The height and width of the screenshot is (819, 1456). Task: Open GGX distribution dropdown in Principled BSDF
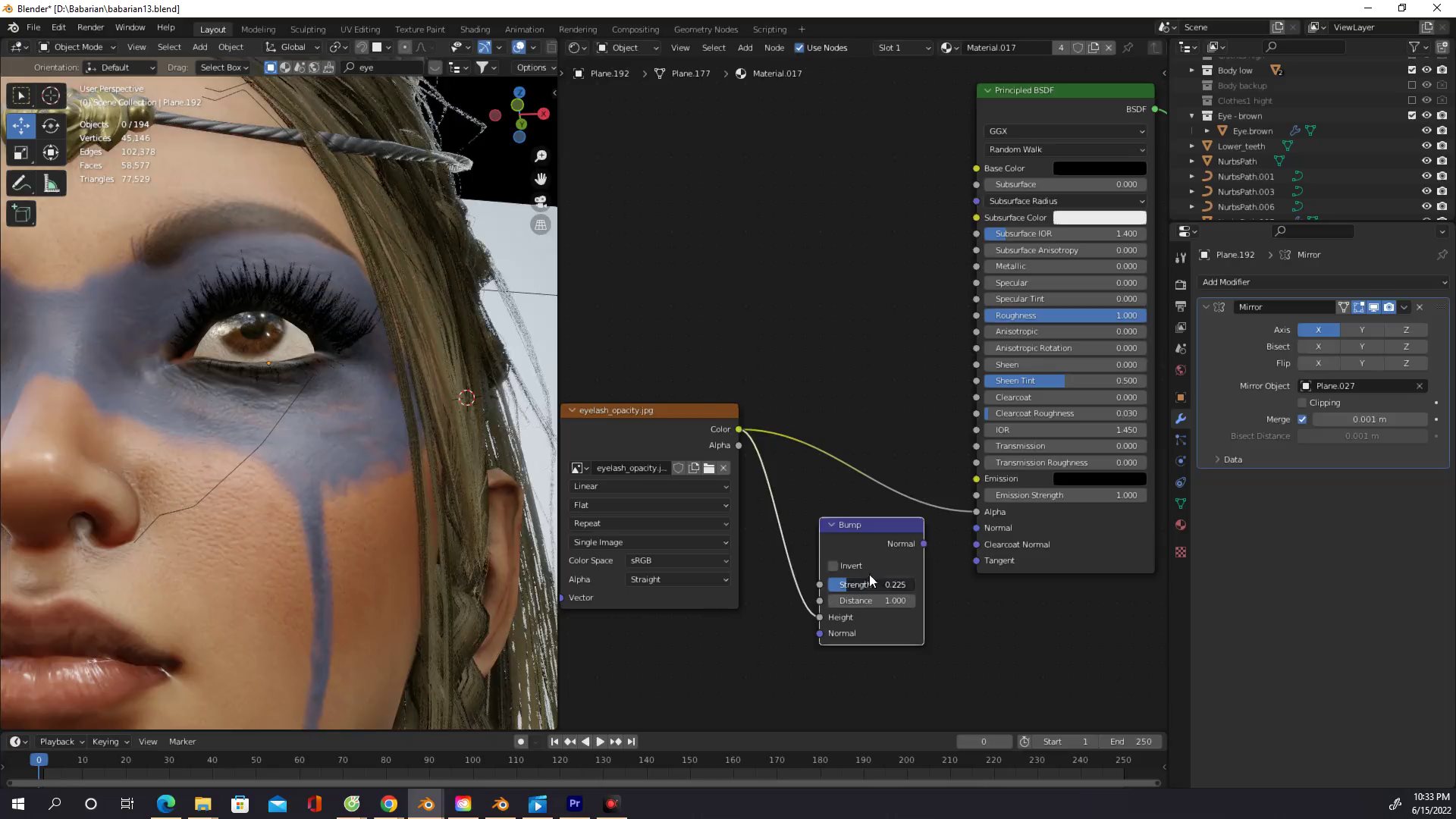click(1065, 131)
